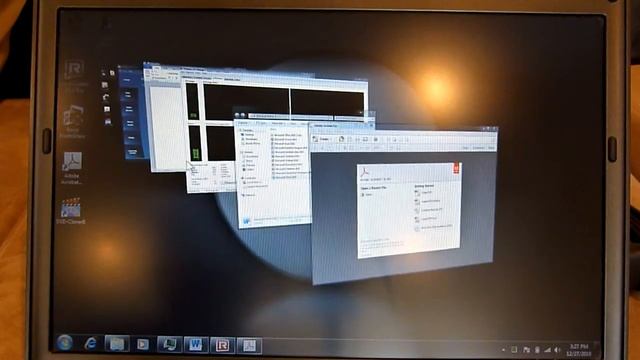The height and width of the screenshot is (360, 640).
Task: Select the DVD-Cloner desktop shortcut
Action: pyautogui.click(x=71, y=211)
